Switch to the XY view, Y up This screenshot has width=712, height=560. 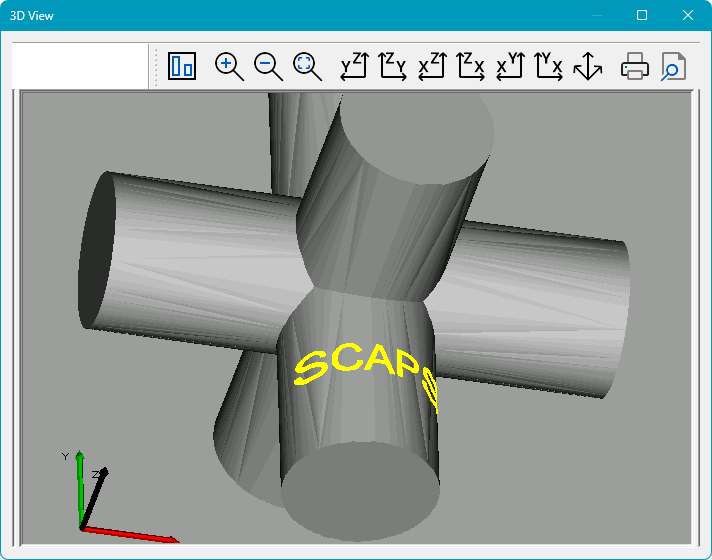click(510, 66)
